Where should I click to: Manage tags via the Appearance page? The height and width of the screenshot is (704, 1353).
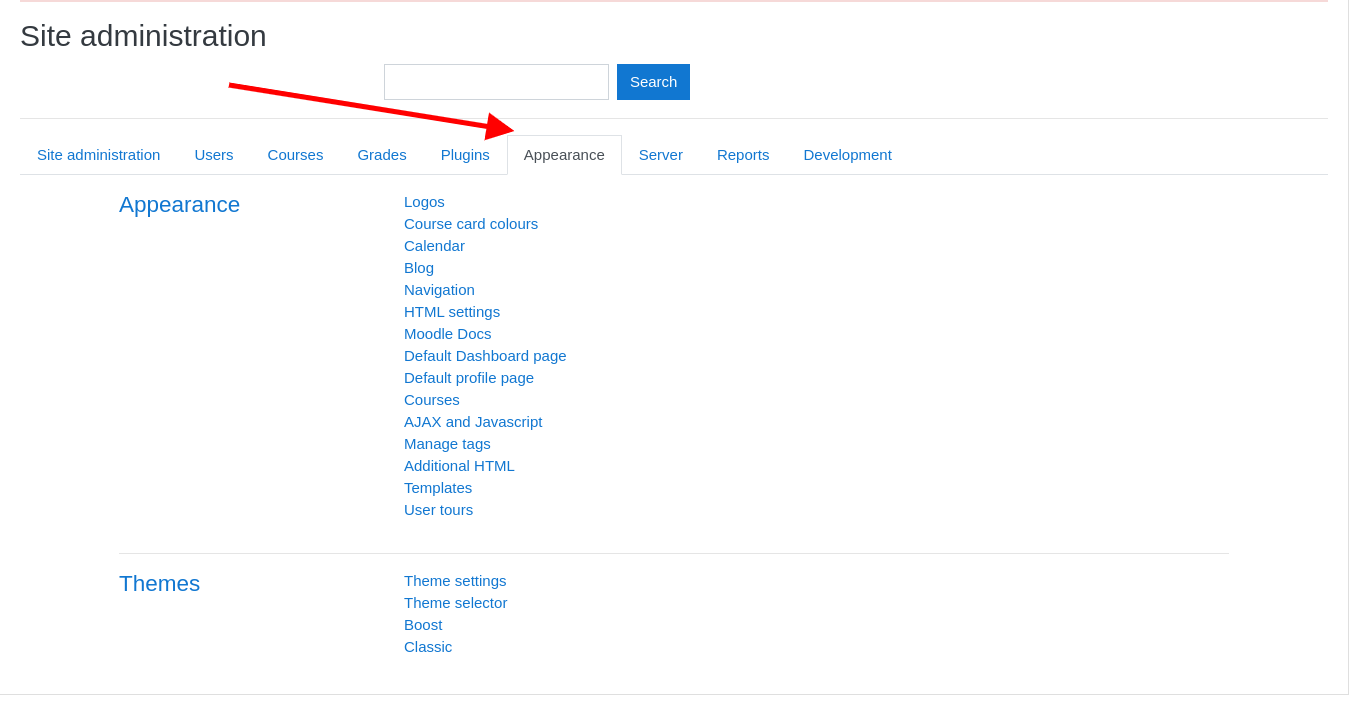coord(447,443)
